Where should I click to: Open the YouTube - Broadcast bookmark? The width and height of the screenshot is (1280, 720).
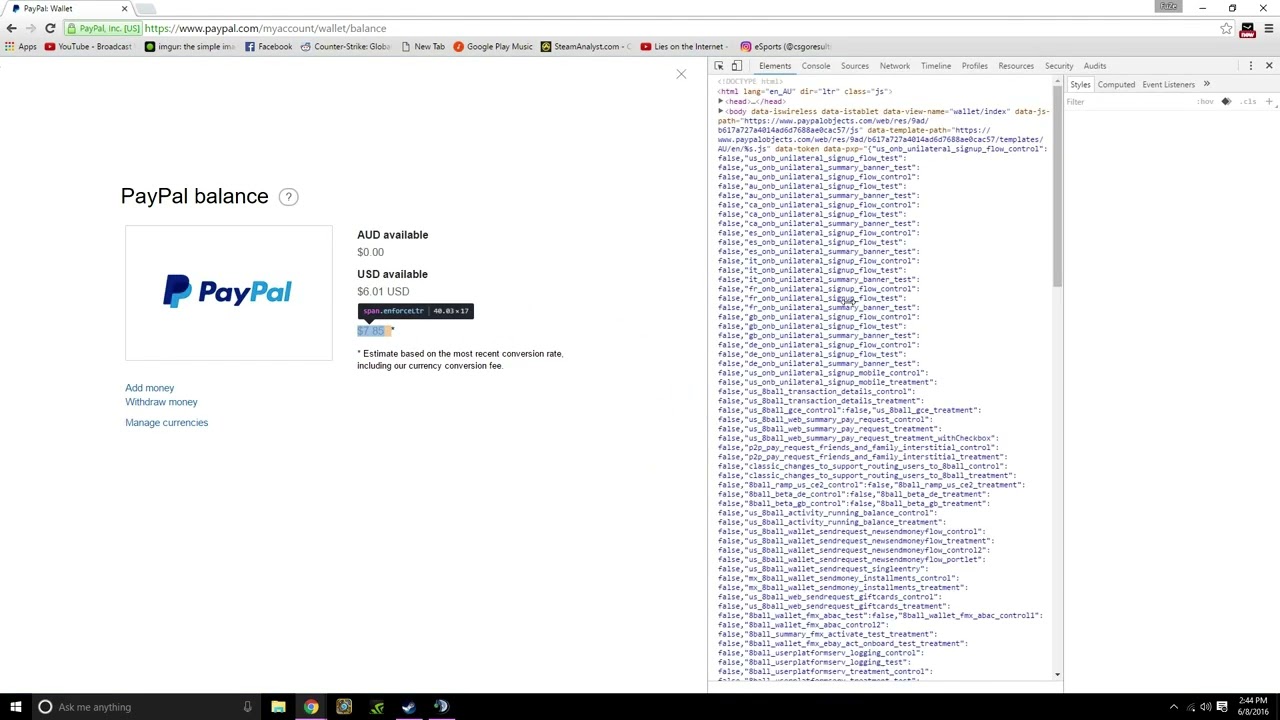coord(88,46)
